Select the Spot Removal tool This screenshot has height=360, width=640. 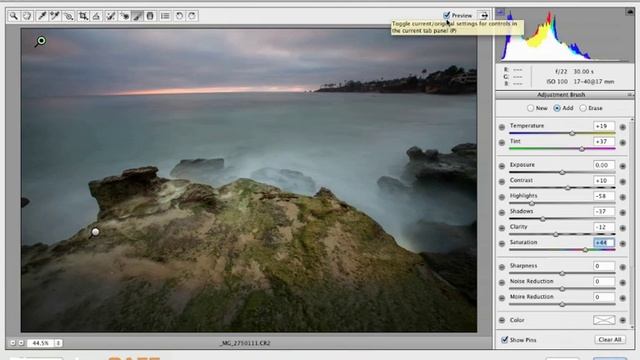tap(110, 16)
